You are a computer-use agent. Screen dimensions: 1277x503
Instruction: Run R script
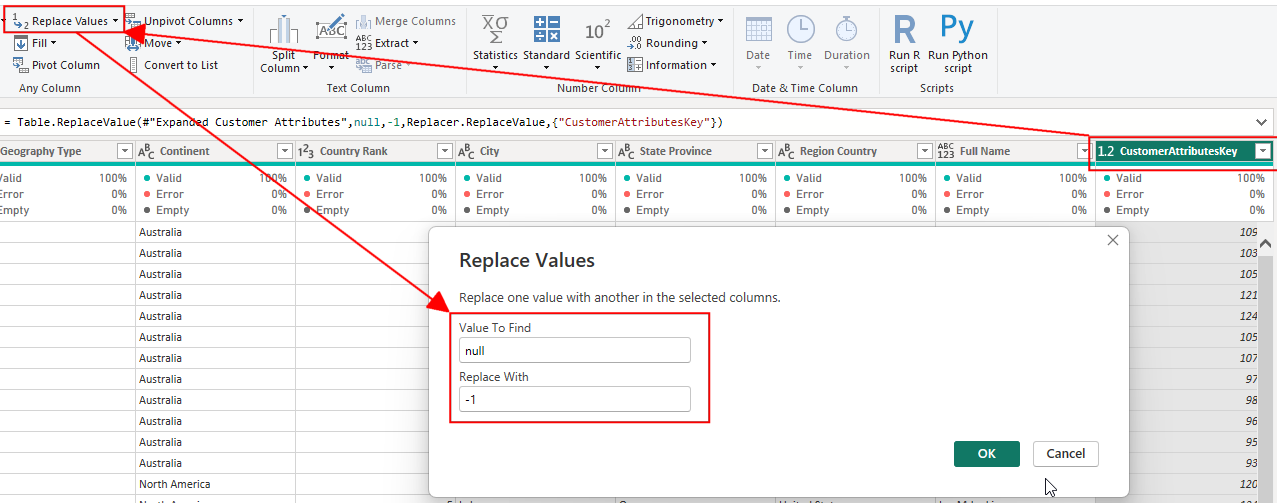pos(904,43)
